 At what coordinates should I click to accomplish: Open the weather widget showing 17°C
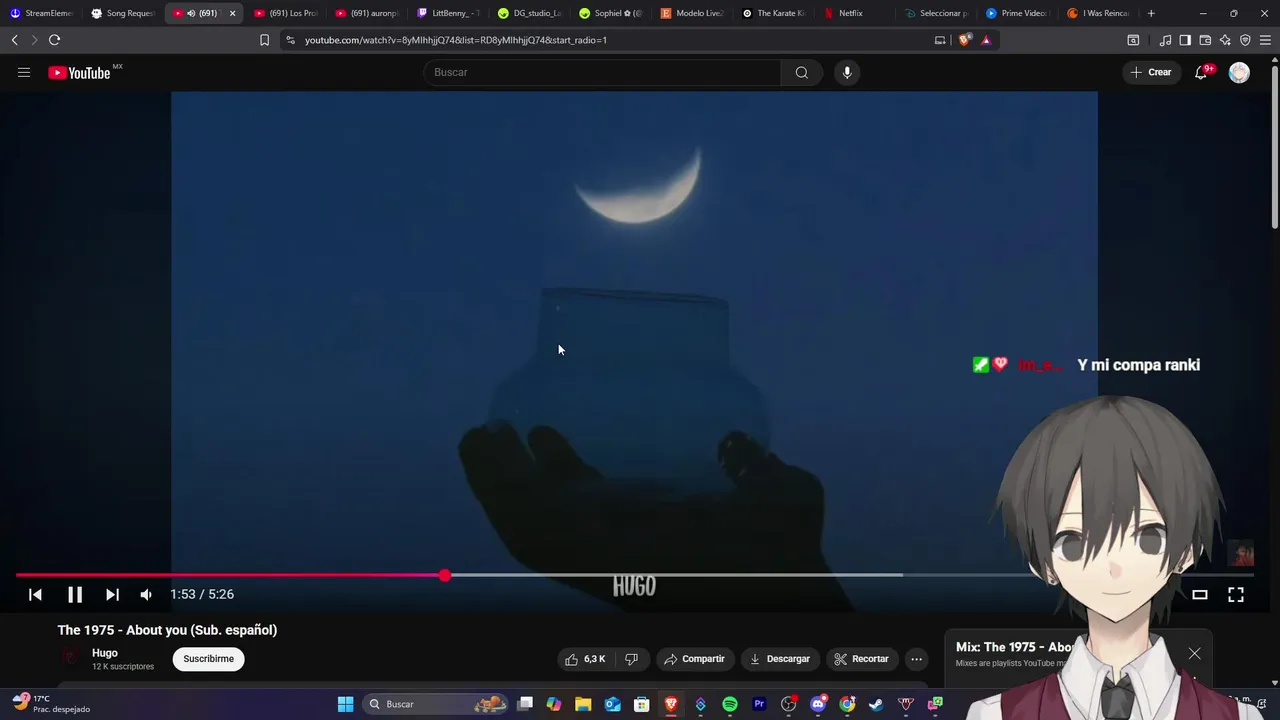point(50,704)
